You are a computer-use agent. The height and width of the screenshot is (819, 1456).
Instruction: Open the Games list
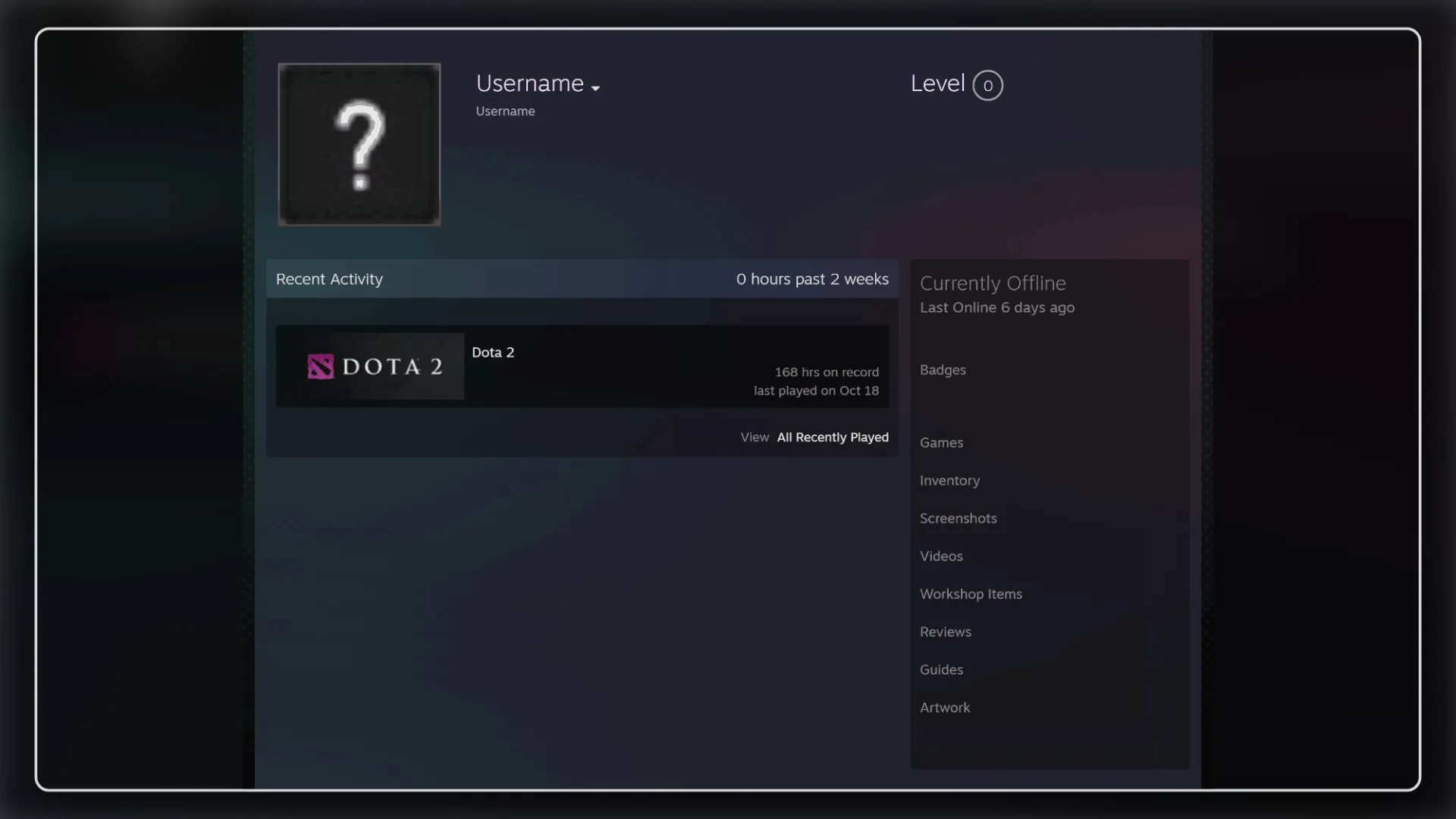click(941, 443)
